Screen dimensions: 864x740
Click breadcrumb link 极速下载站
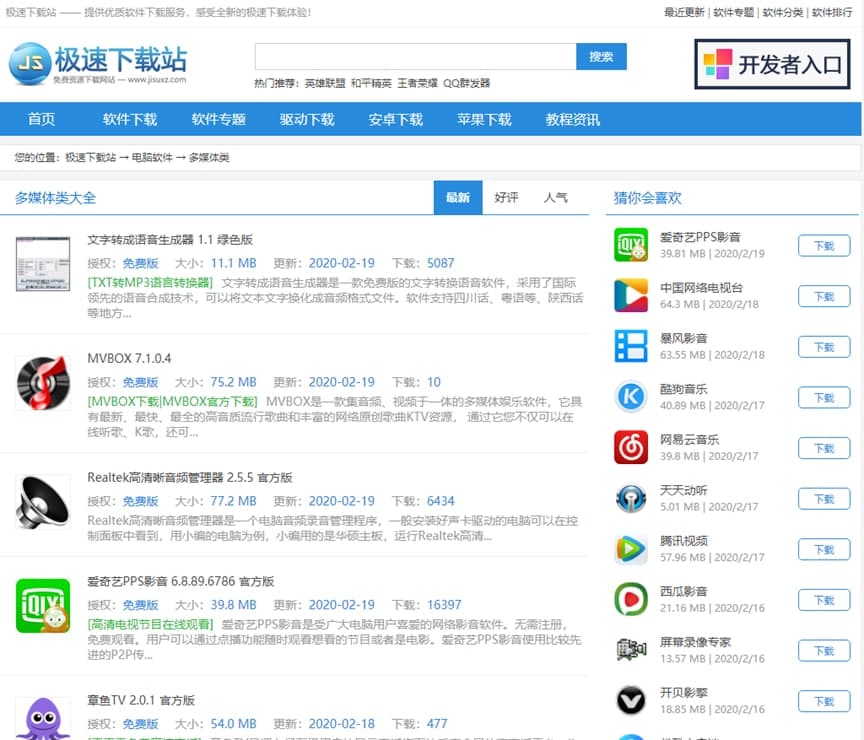pos(91,158)
